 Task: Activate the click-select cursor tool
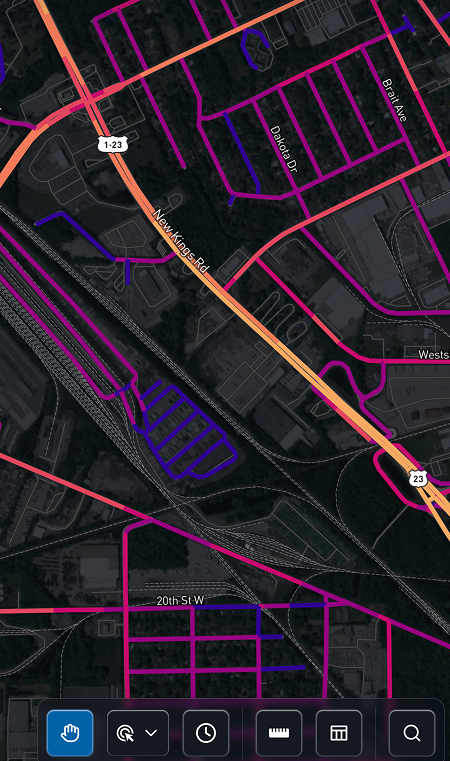(125, 733)
